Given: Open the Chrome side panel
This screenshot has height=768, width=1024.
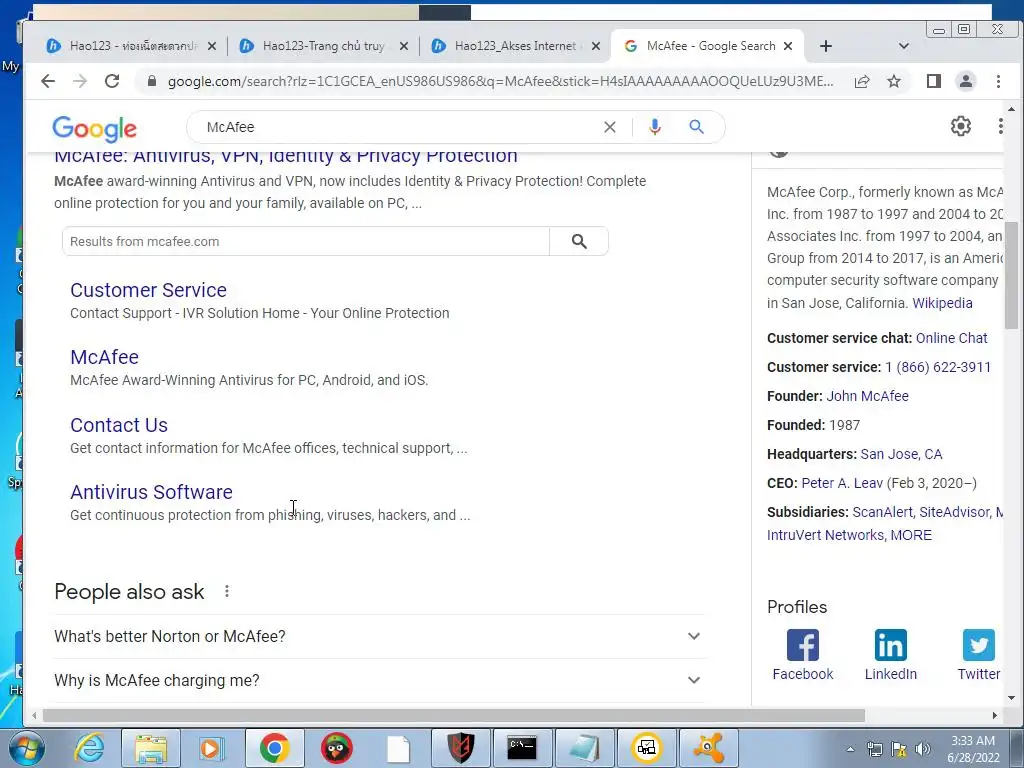Looking at the screenshot, I should point(934,81).
